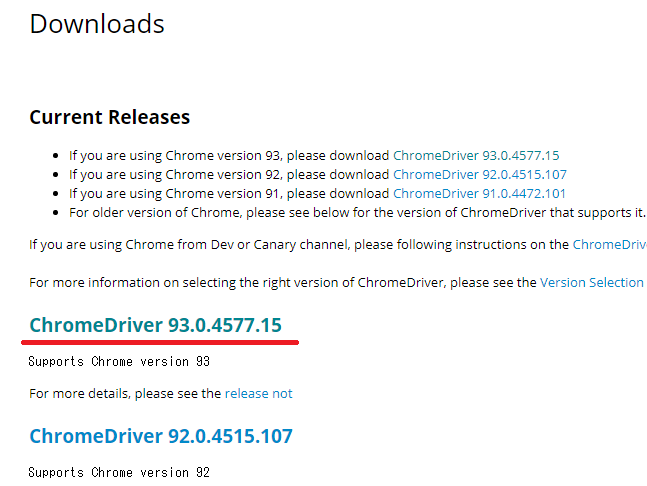Click the Downloads page title
Screen dimensions: 647x486
97,24
